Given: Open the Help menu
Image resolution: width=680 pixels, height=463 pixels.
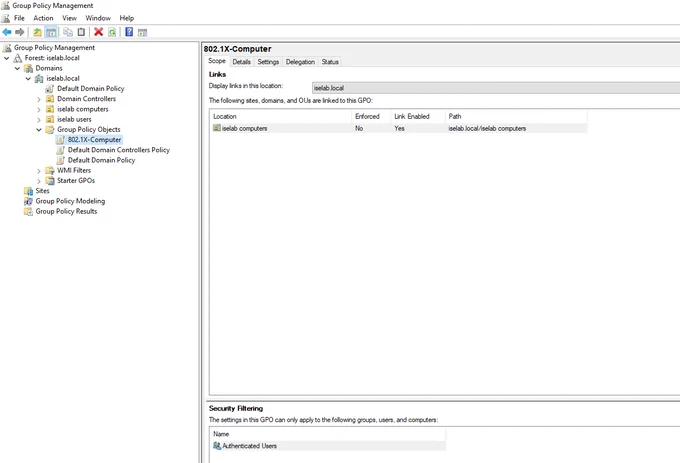Looking at the screenshot, I should coord(127,18).
